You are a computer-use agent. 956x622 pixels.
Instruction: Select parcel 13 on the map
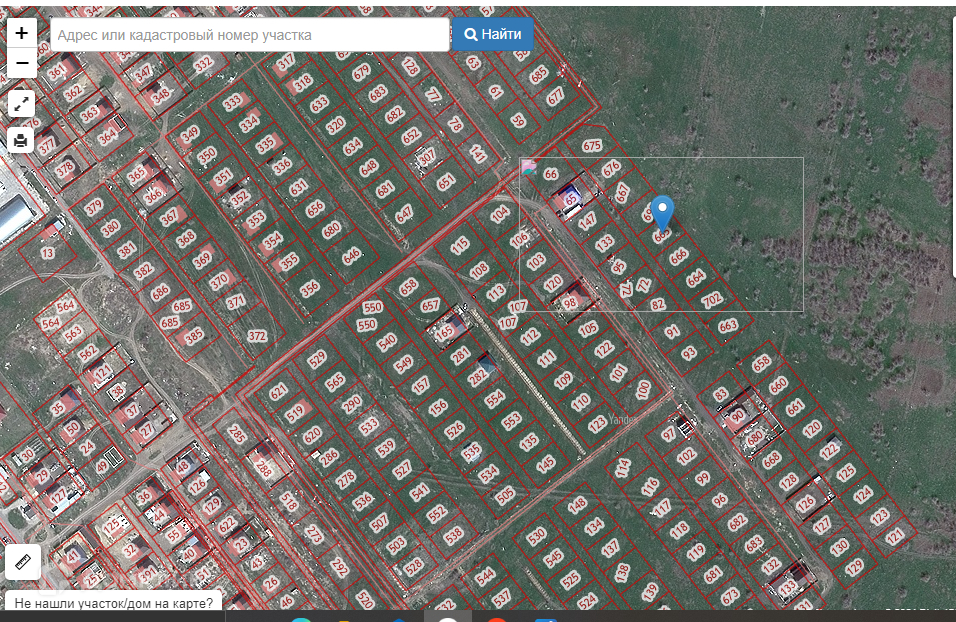pyautogui.click(x=48, y=252)
